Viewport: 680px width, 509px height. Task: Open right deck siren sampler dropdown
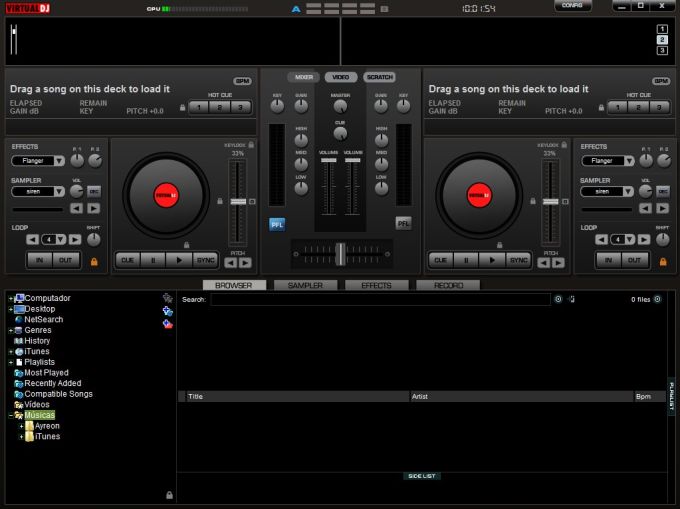click(x=628, y=192)
